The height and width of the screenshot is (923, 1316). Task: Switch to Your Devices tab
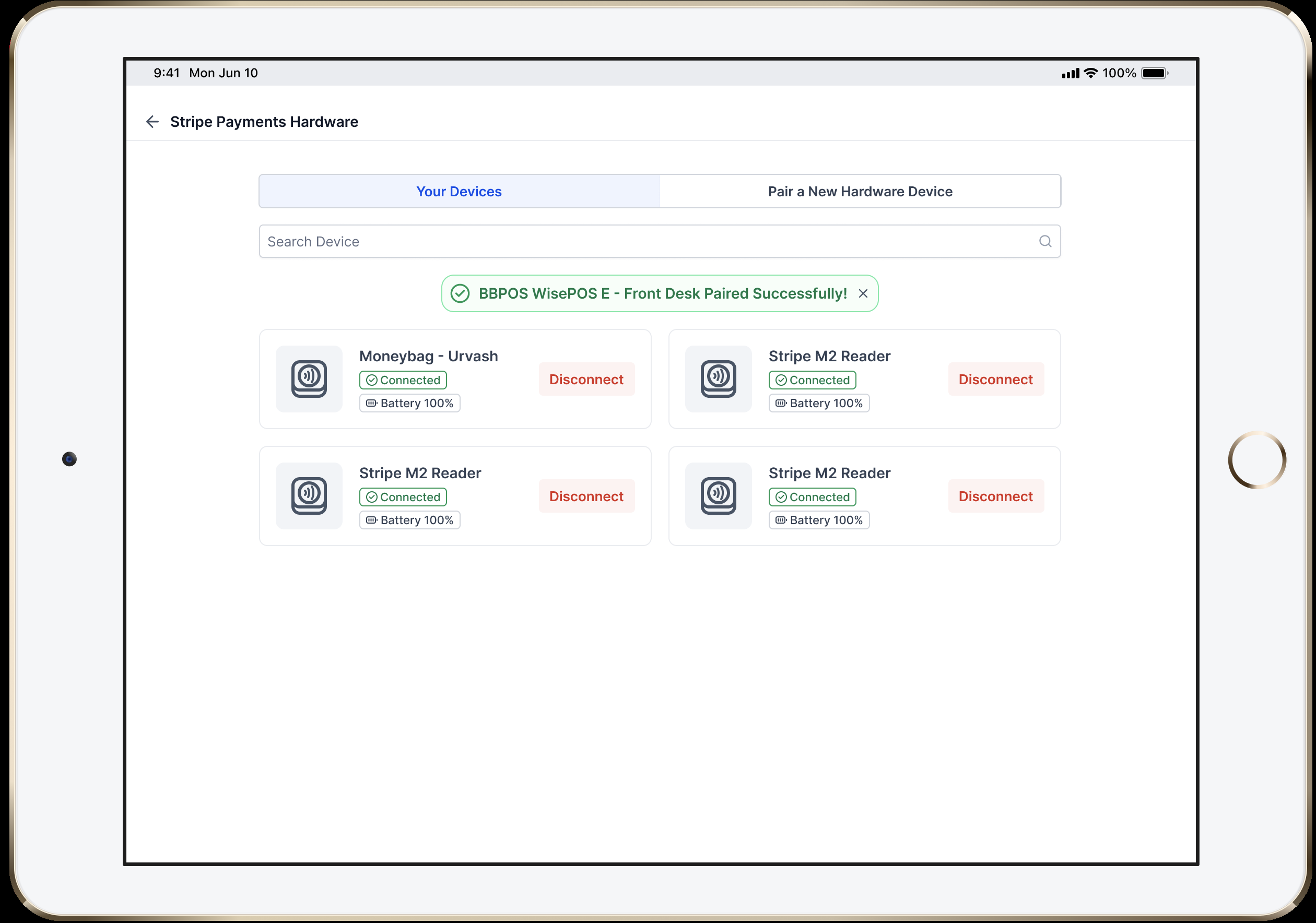[459, 192]
